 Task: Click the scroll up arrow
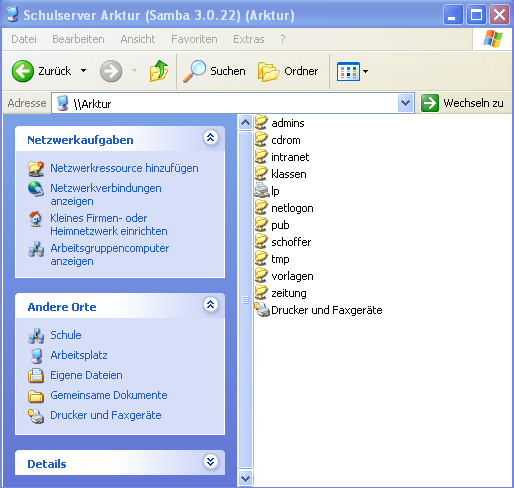point(245,123)
